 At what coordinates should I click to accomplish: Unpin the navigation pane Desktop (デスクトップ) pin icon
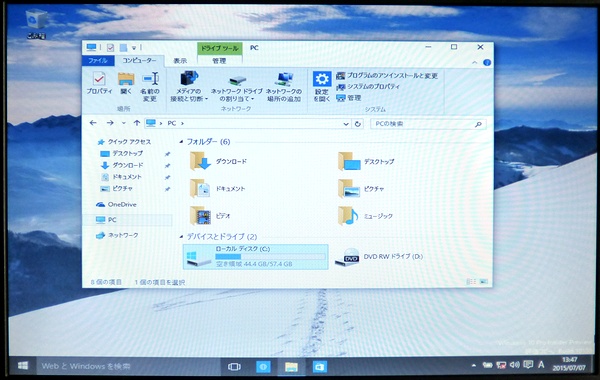click(x=167, y=154)
